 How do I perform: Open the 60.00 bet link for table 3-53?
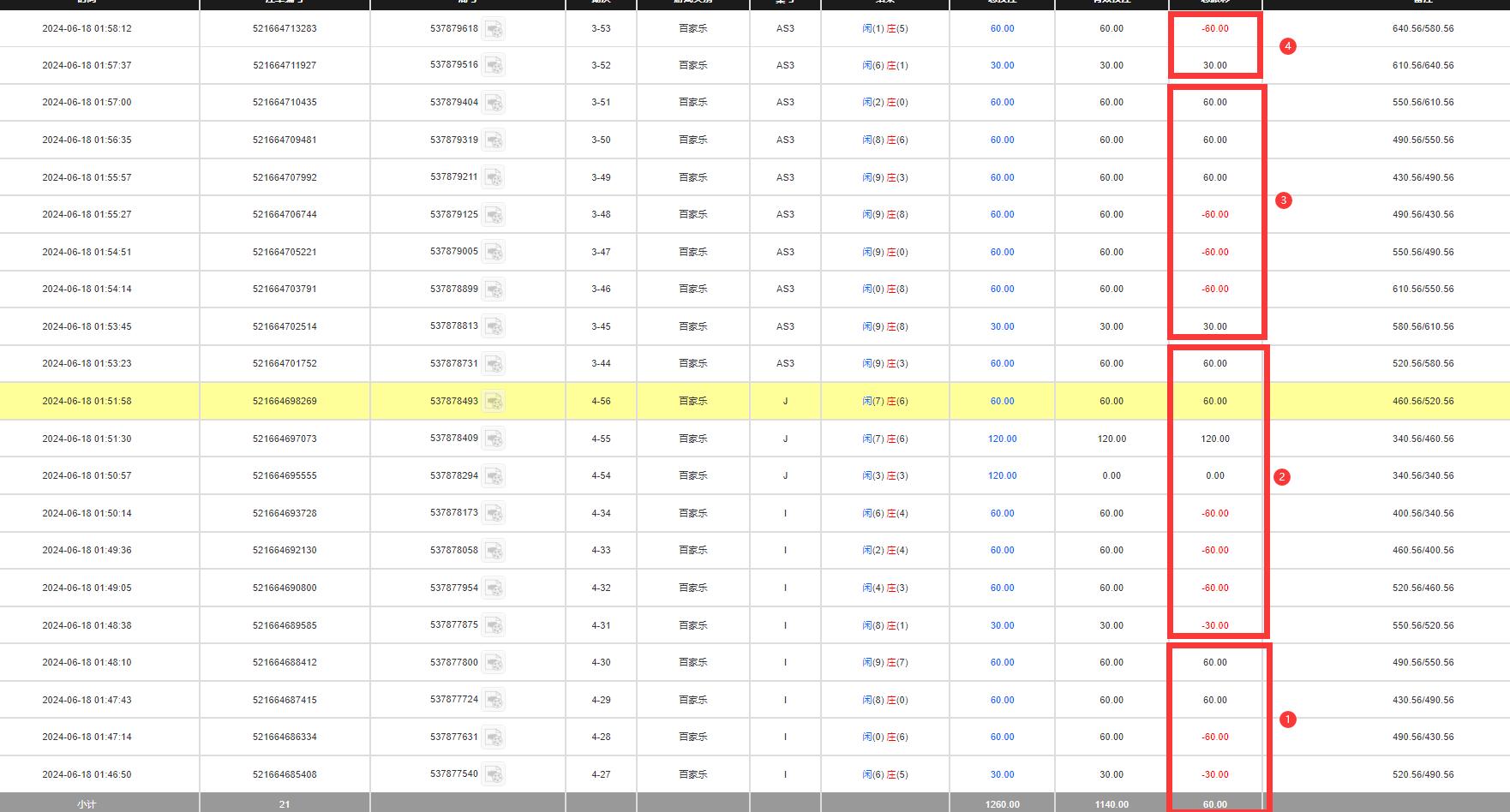pos(1002,28)
